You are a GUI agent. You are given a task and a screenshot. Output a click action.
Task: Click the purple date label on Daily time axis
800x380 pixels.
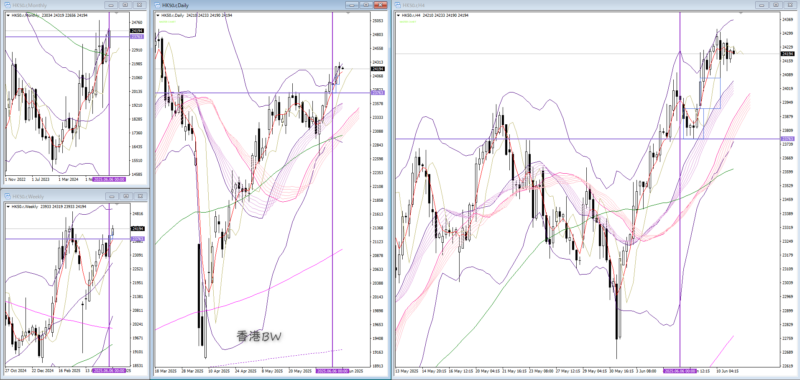[x=332, y=370]
